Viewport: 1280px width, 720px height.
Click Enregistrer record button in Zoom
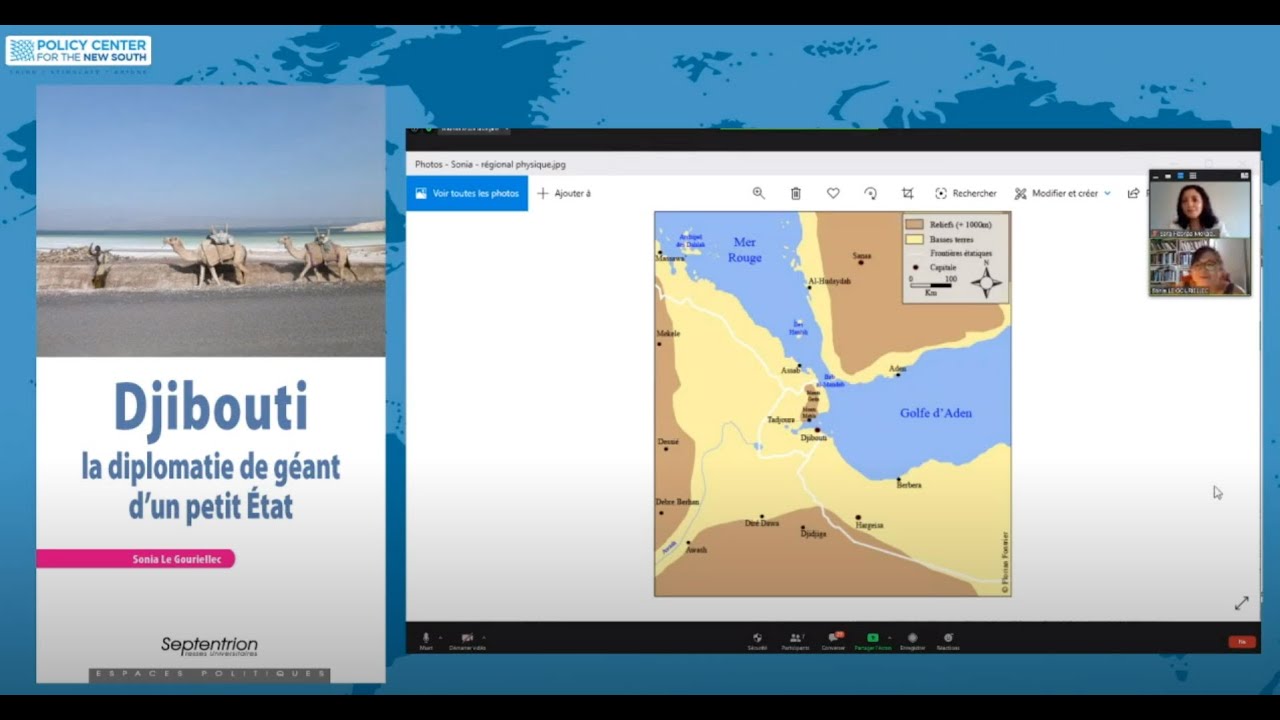[912, 640]
